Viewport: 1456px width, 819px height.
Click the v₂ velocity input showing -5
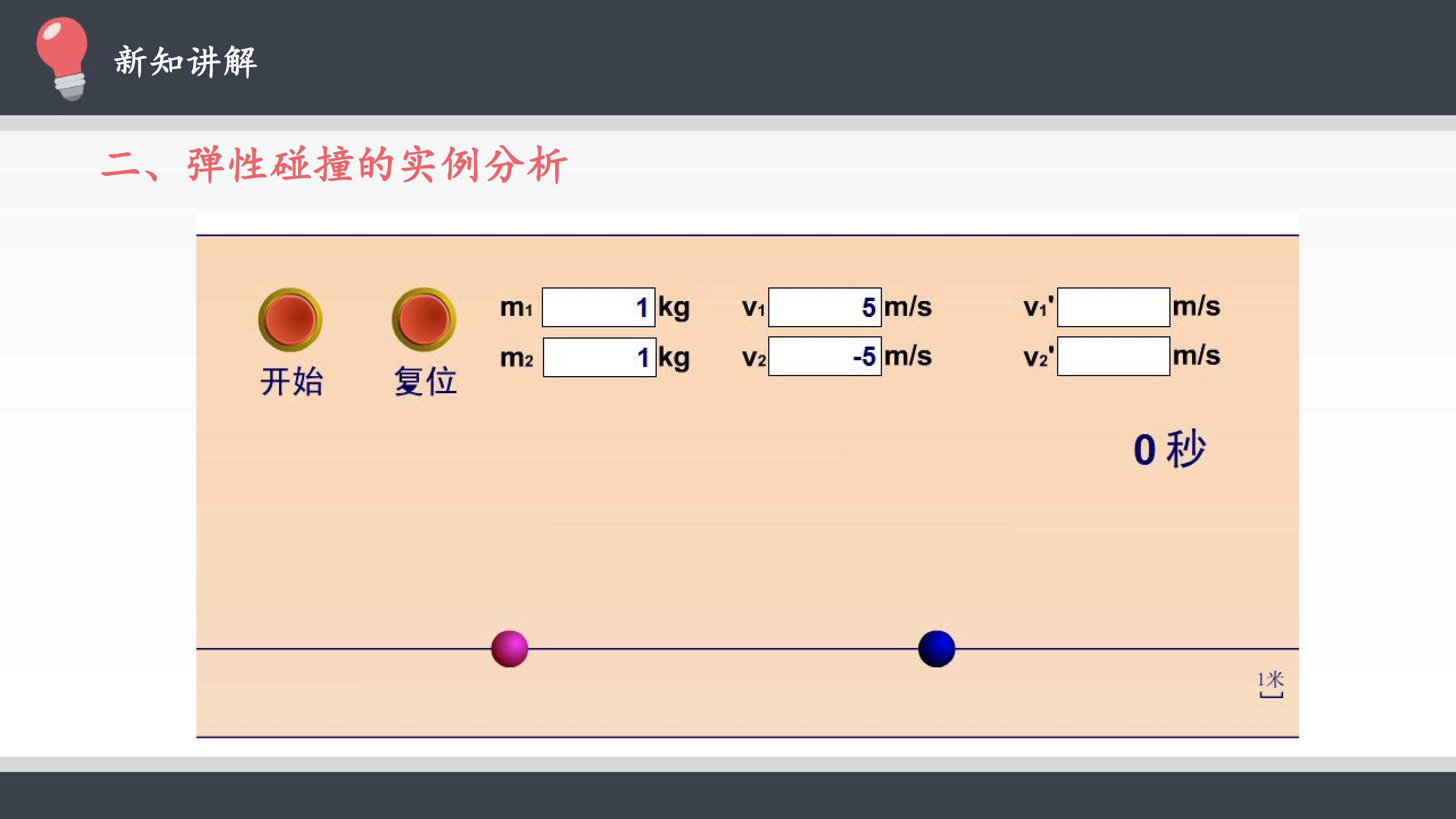[825, 356]
